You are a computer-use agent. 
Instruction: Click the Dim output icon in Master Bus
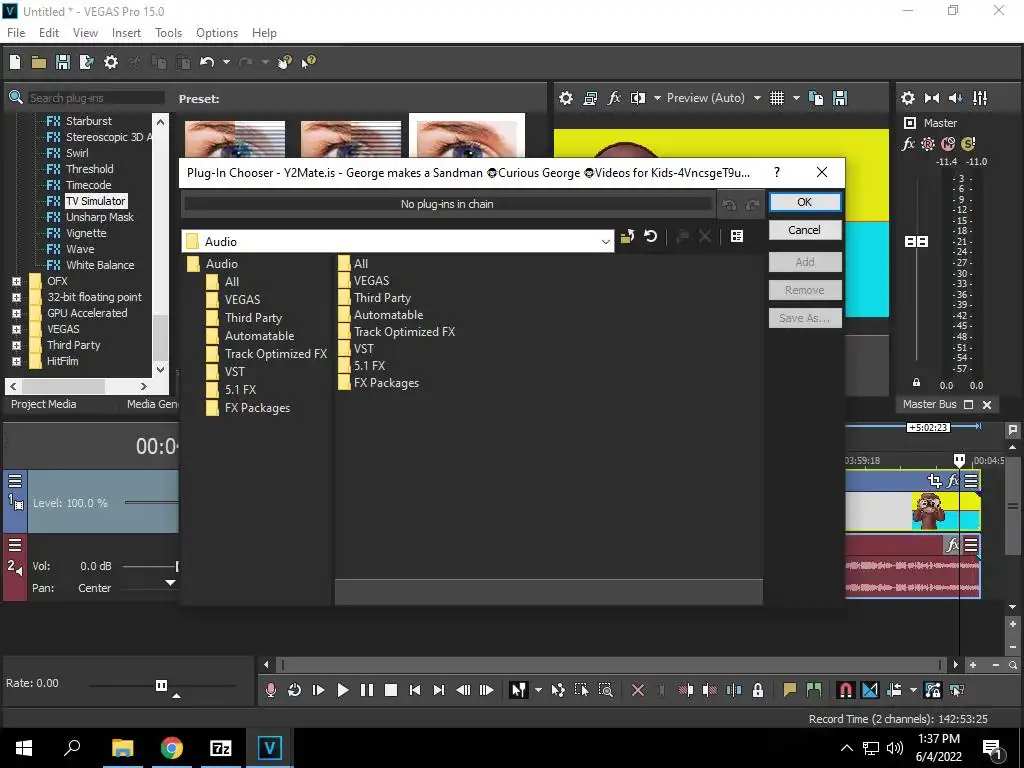click(955, 98)
